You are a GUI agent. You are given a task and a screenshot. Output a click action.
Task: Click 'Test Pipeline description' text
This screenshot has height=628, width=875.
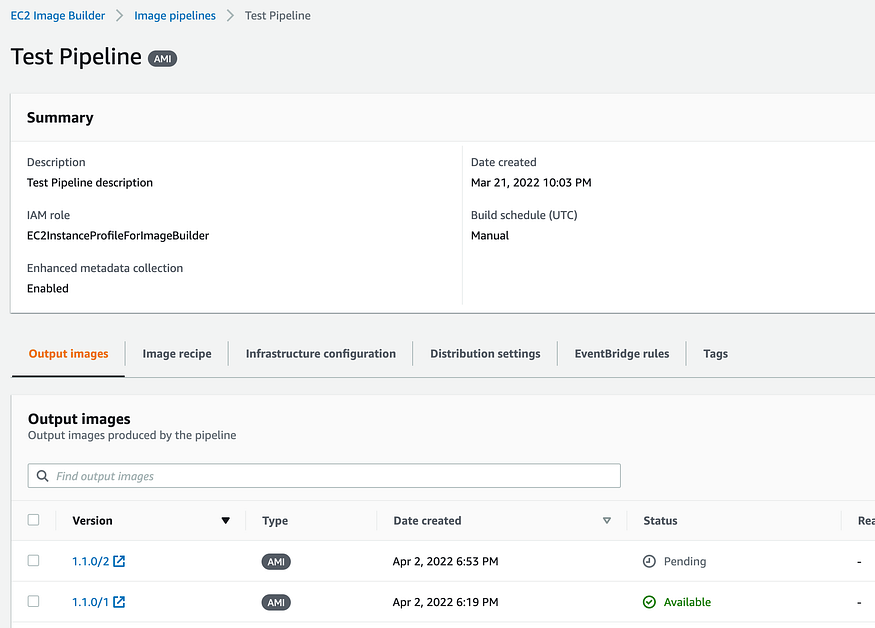tap(90, 183)
